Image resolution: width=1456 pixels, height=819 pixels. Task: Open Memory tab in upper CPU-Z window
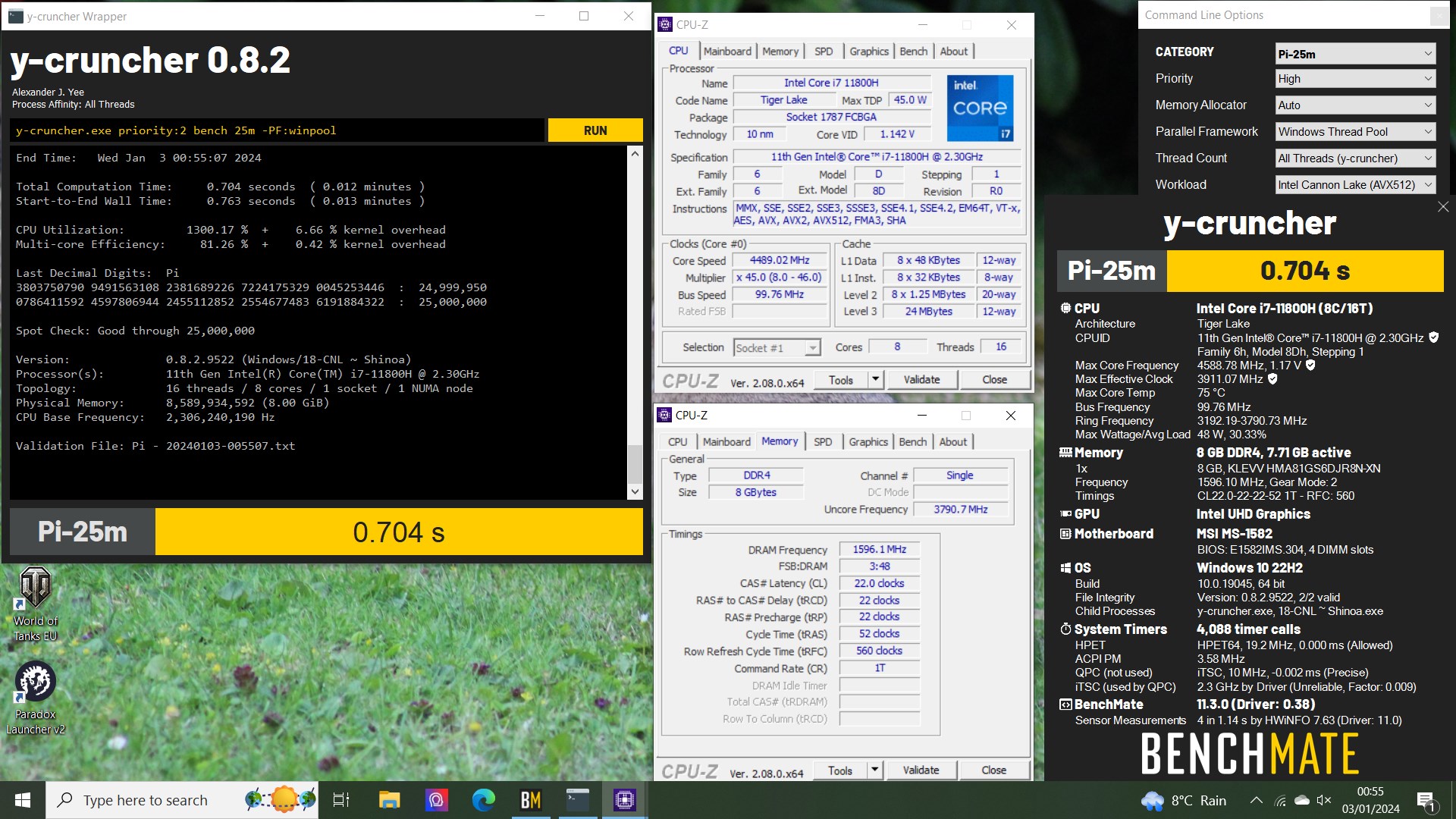780,51
